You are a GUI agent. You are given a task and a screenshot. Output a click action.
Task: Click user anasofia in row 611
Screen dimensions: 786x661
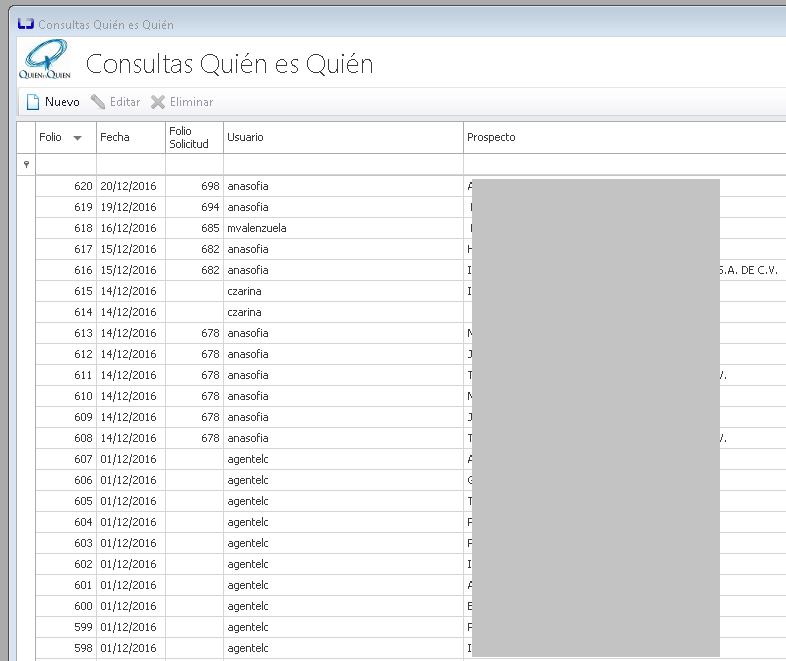tap(248, 375)
